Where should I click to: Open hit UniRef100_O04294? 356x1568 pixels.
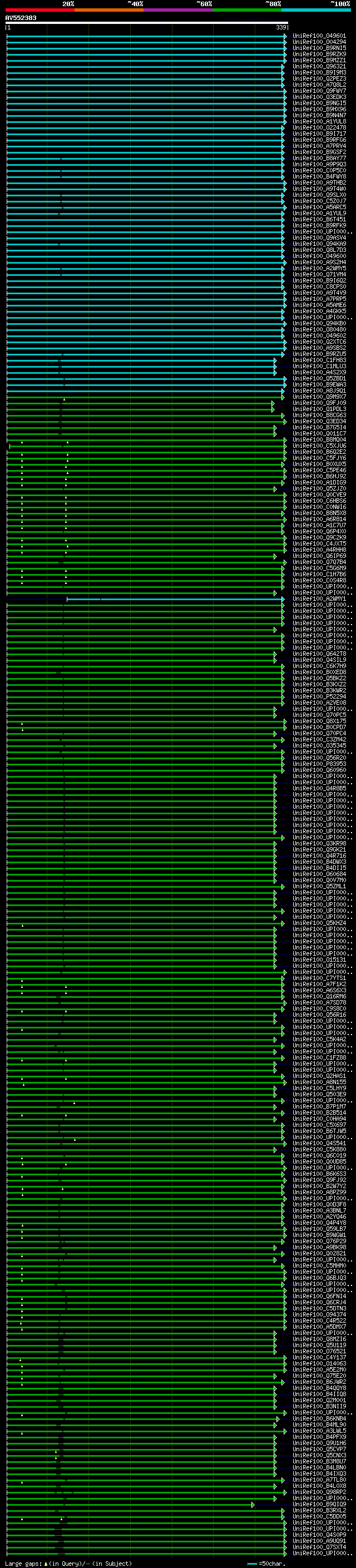319,42
